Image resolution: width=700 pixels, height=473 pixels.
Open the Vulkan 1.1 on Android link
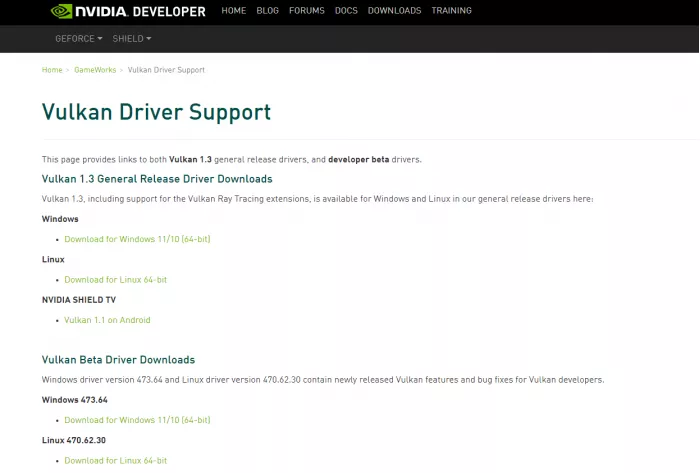(x=107, y=320)
